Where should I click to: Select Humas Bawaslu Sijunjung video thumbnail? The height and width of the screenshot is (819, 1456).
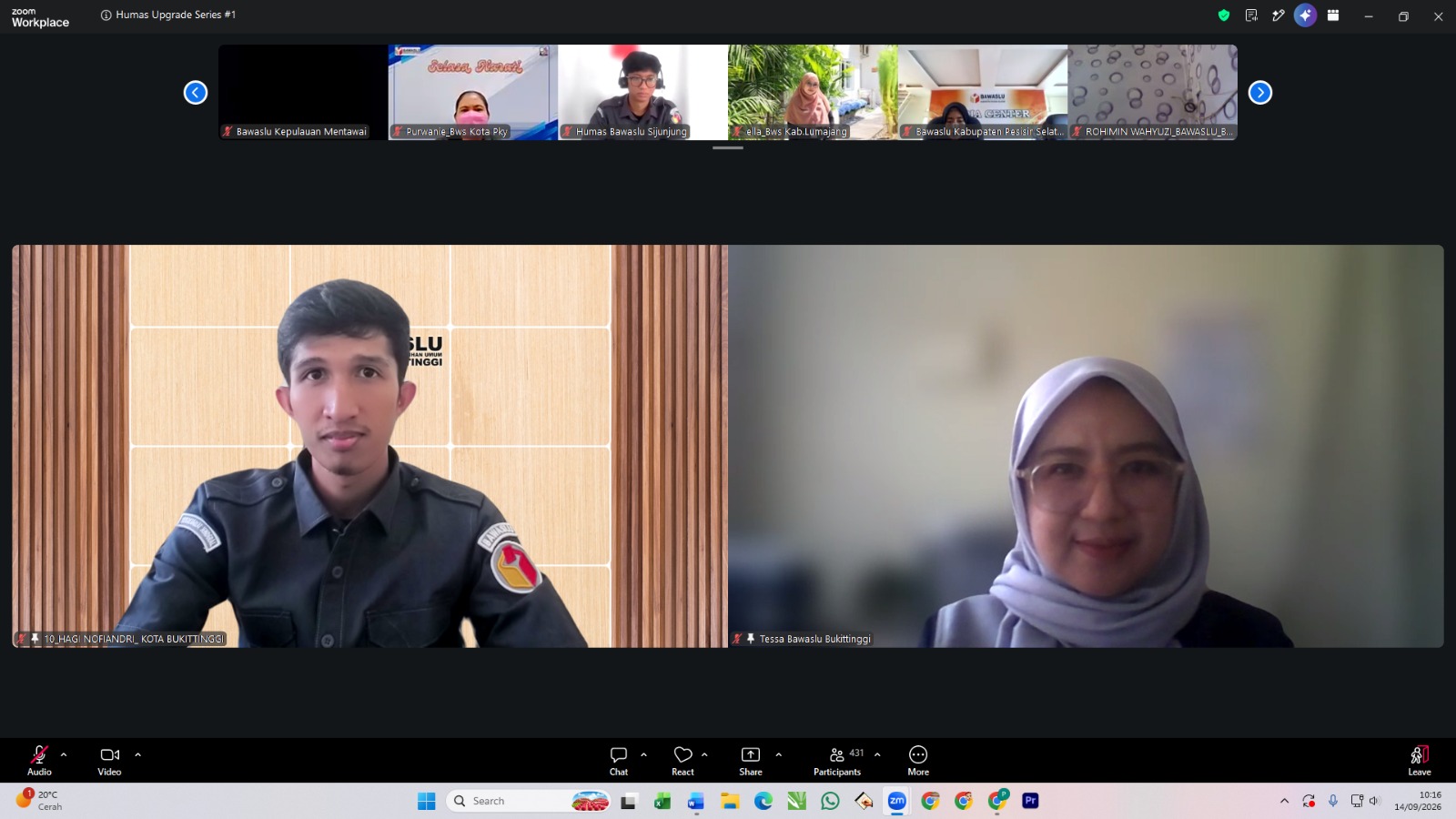pyautogui.click(x=642, y=92)
